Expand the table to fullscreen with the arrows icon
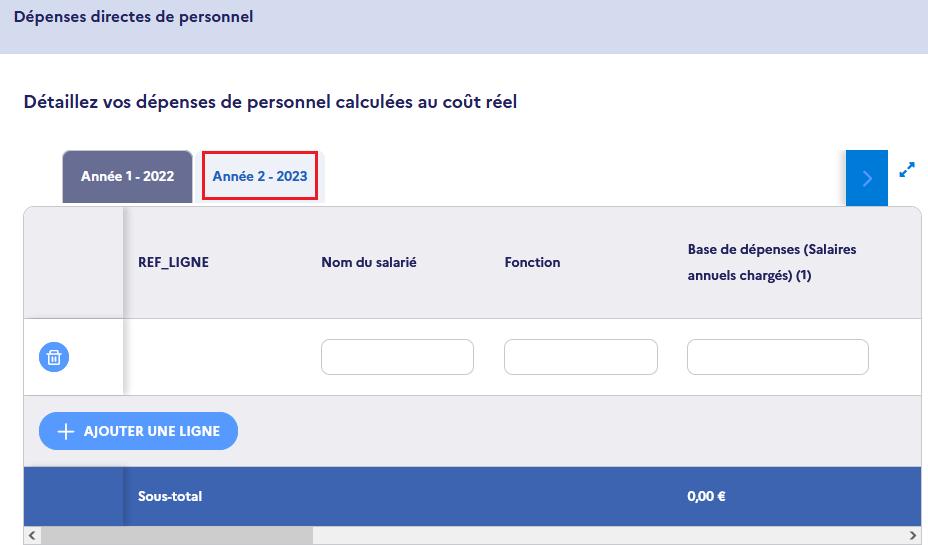This screenshot has height=545, width=928. [907, 170]
